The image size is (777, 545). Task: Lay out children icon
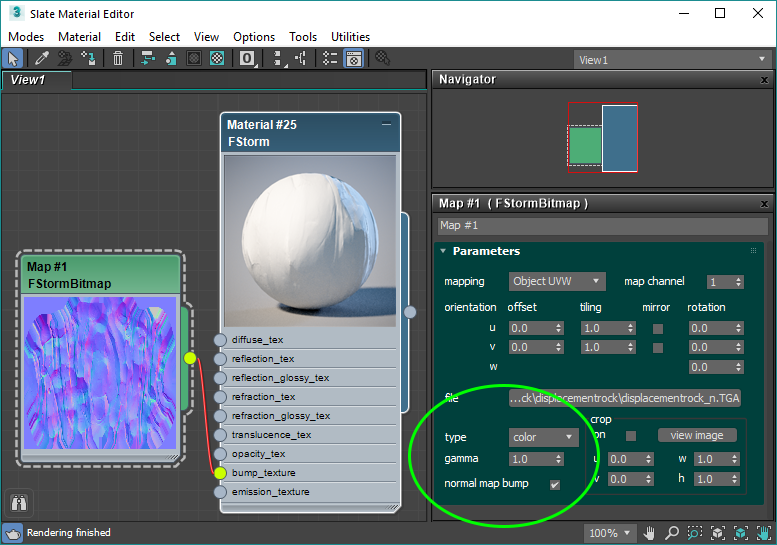click(x=301, y=58)
